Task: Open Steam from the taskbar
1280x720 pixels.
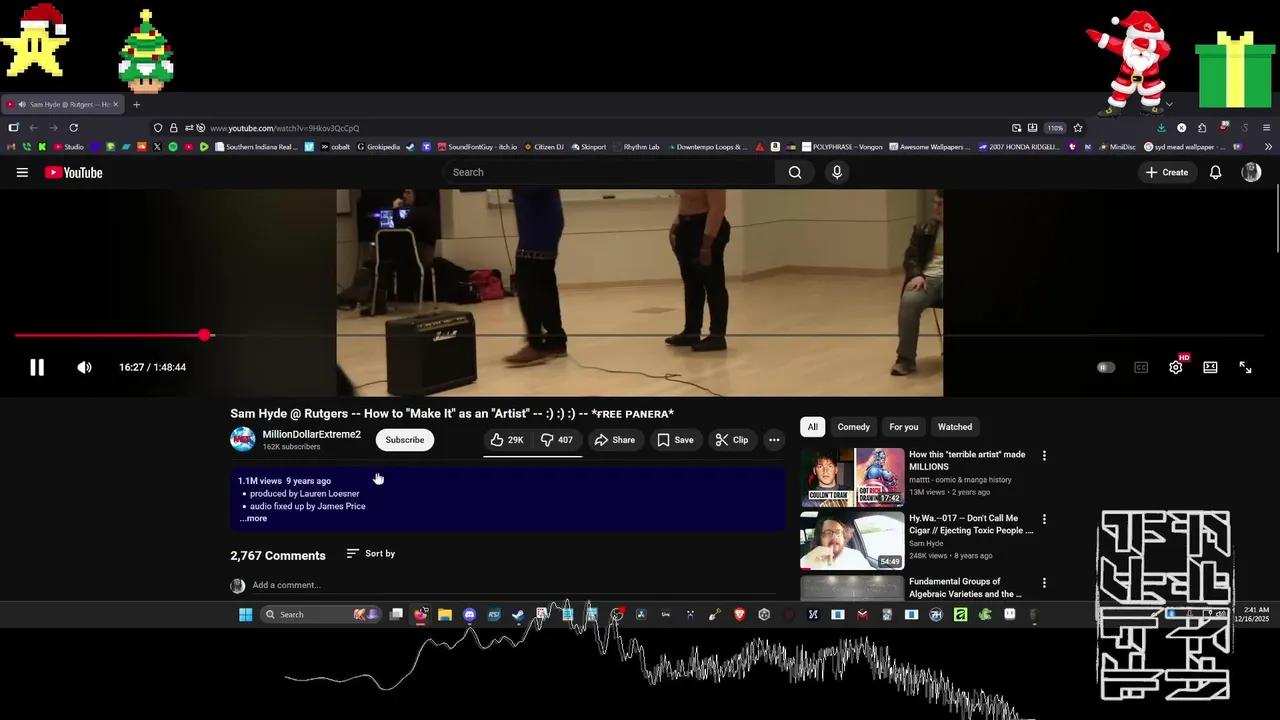Action: (518, 615)
